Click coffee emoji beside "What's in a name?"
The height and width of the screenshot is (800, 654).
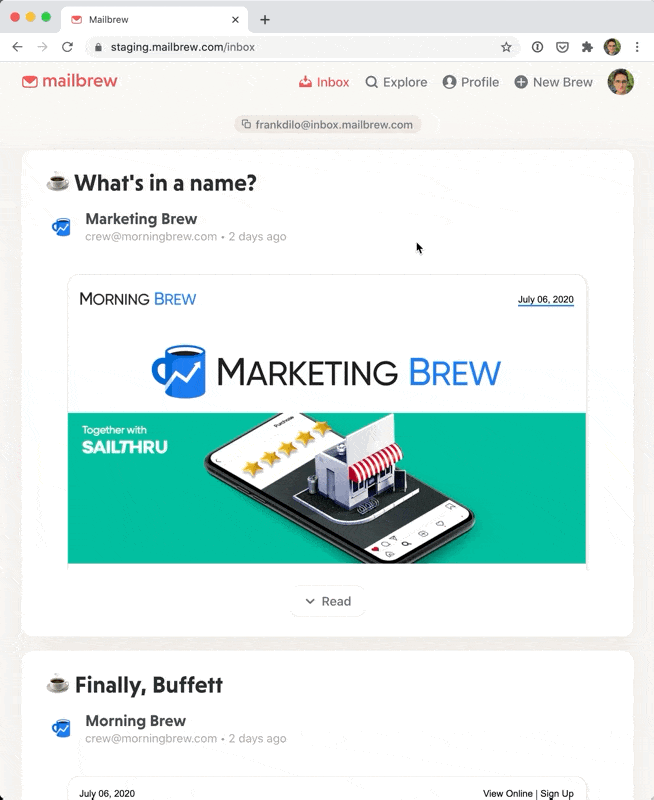pyautogui.click(x=58, y=182)
